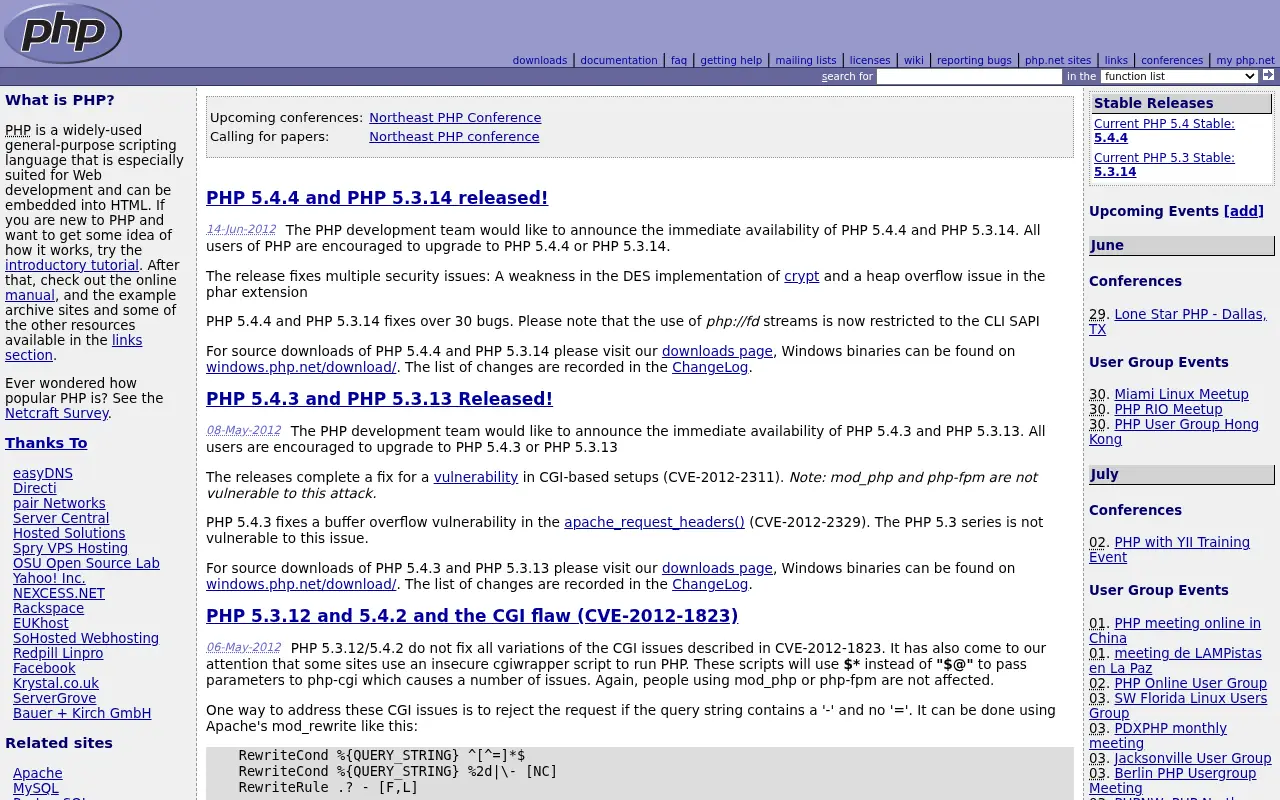The height and width of the screenshot is (800, 1280).
Task: Open the 'Facebook' sponsor link
Action: coord(44,668)
